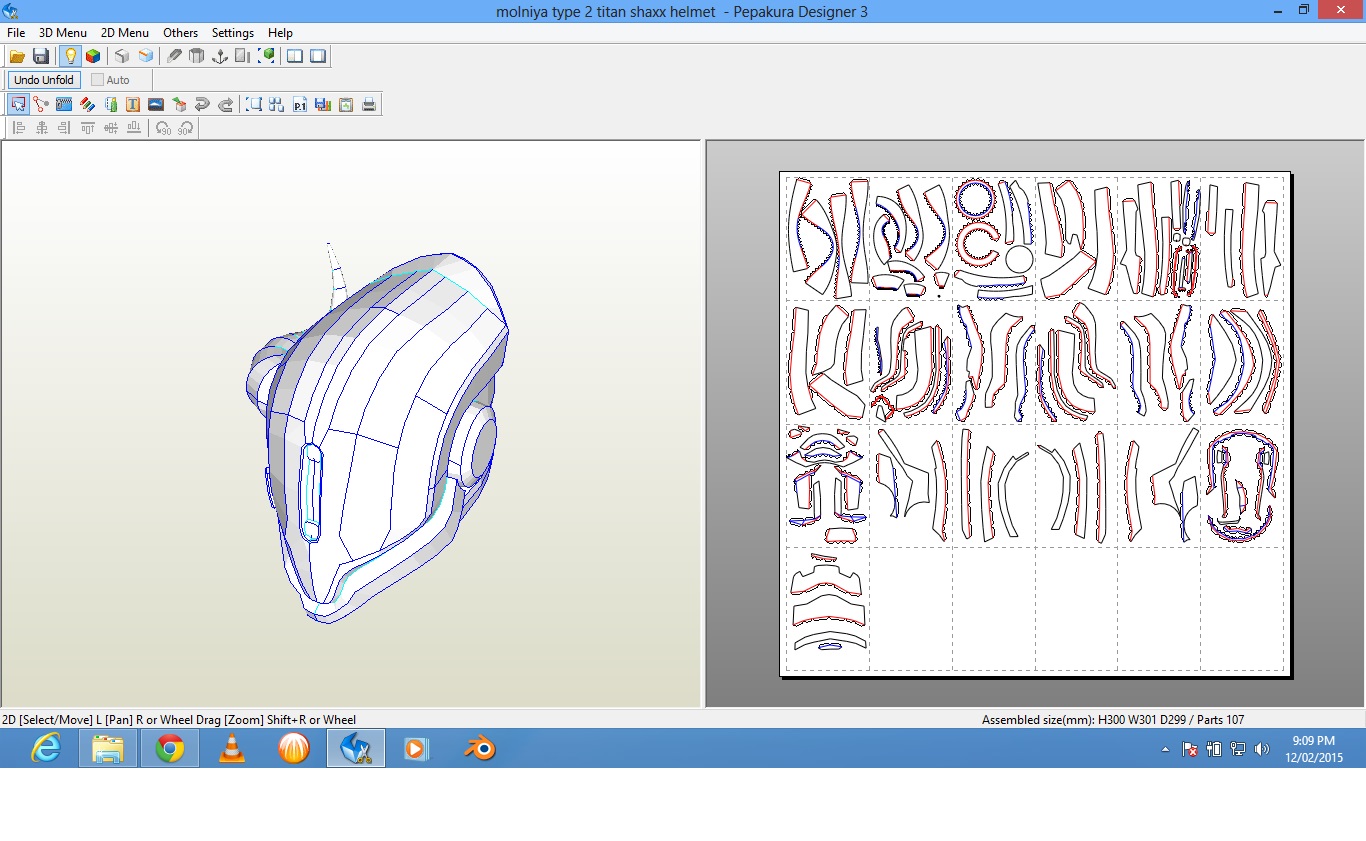Select the Join/Disjoin Face tool icon
1366x841 pixels.
point(41,104)
